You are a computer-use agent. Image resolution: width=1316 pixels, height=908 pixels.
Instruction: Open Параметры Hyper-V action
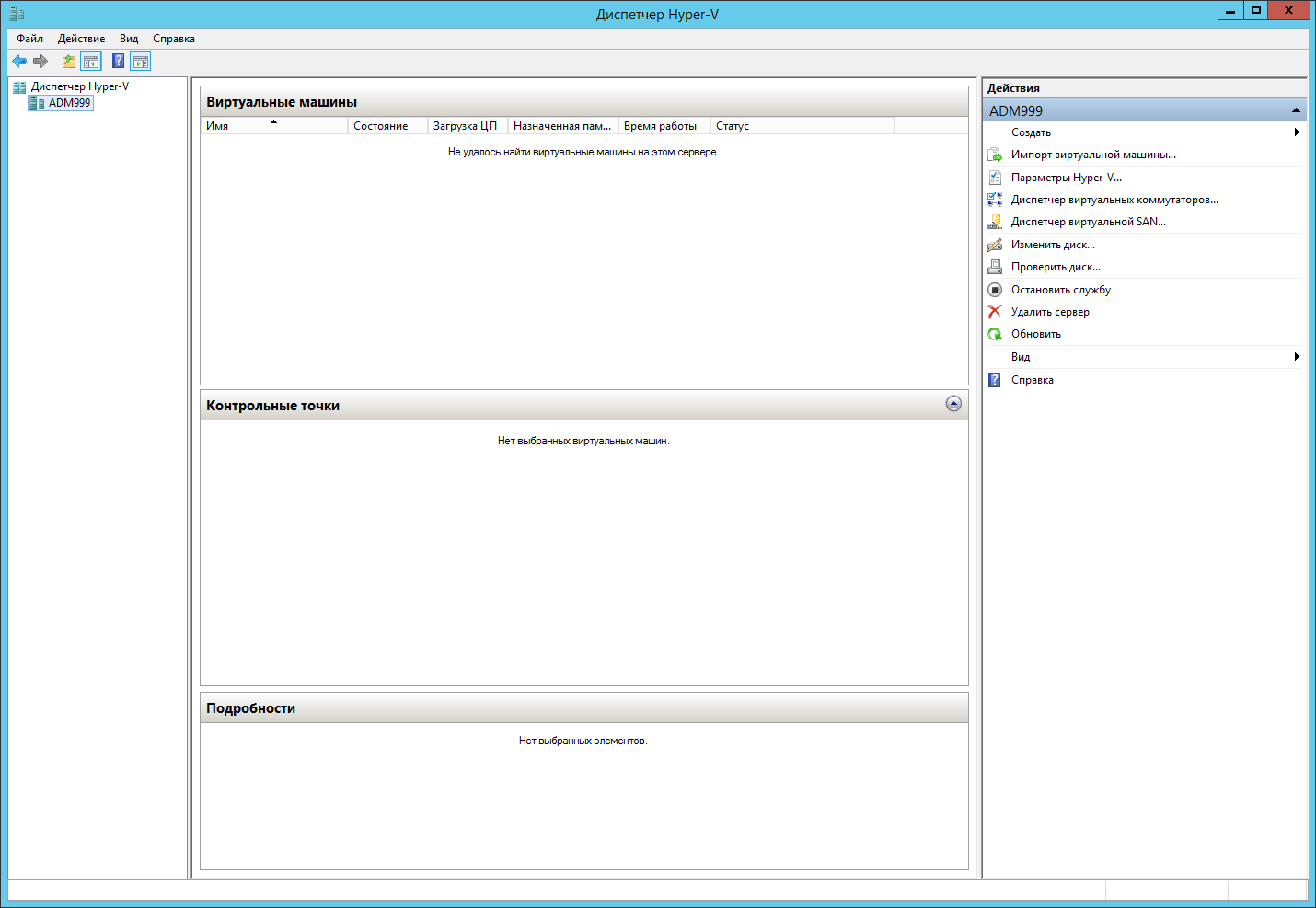(1067, 178)
